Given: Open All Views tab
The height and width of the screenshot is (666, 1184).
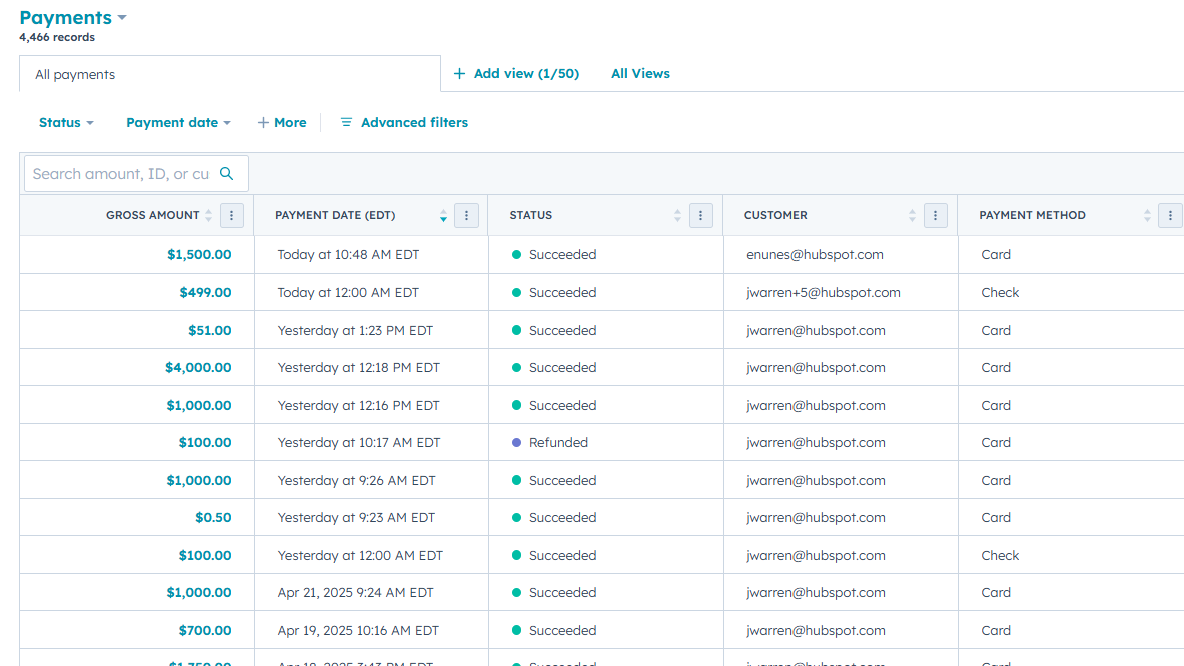Looking at the screenshot, I should [640, 74].
